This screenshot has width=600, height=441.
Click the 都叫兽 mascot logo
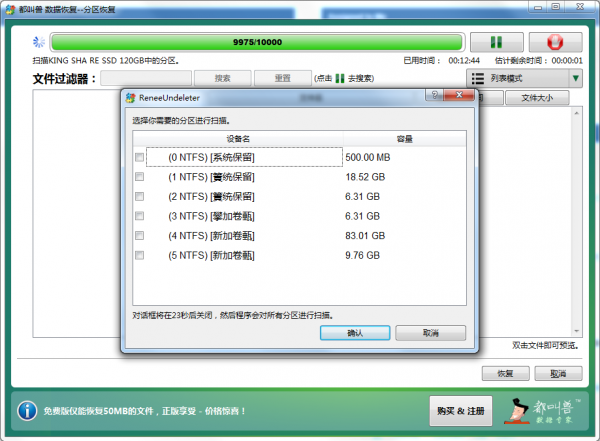tap(543, 412)
